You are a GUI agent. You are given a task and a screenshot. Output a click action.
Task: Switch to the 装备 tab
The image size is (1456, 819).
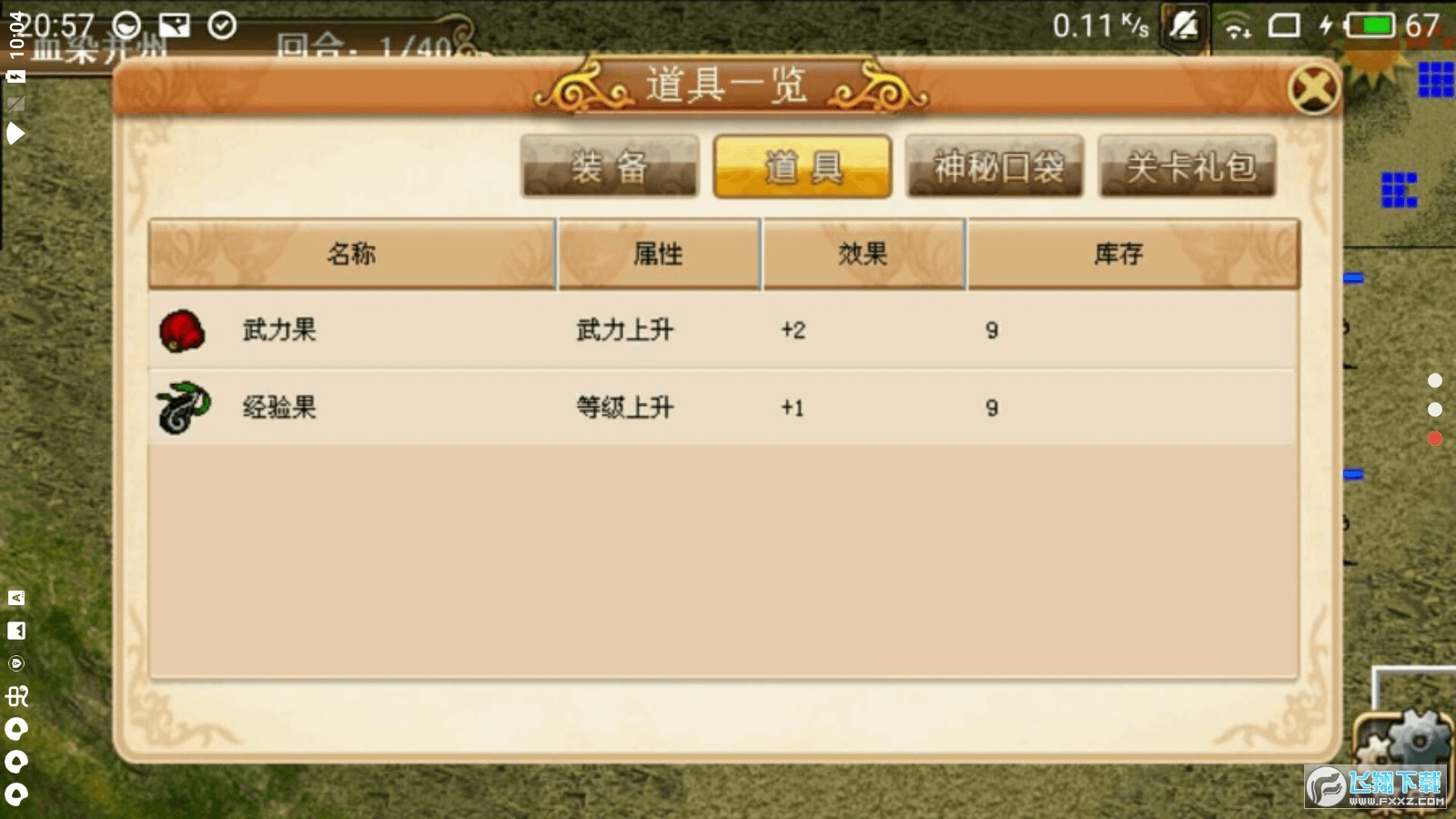(x=610, y=167)
